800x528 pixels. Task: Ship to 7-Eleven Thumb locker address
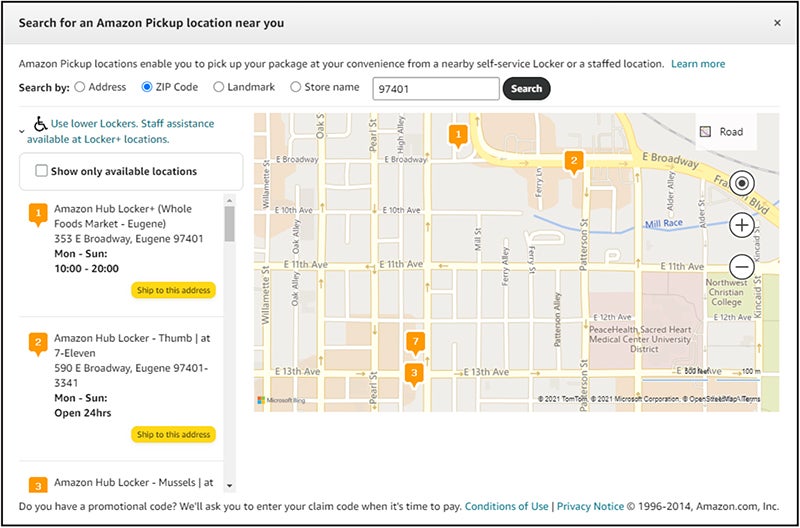coord(173,434)
